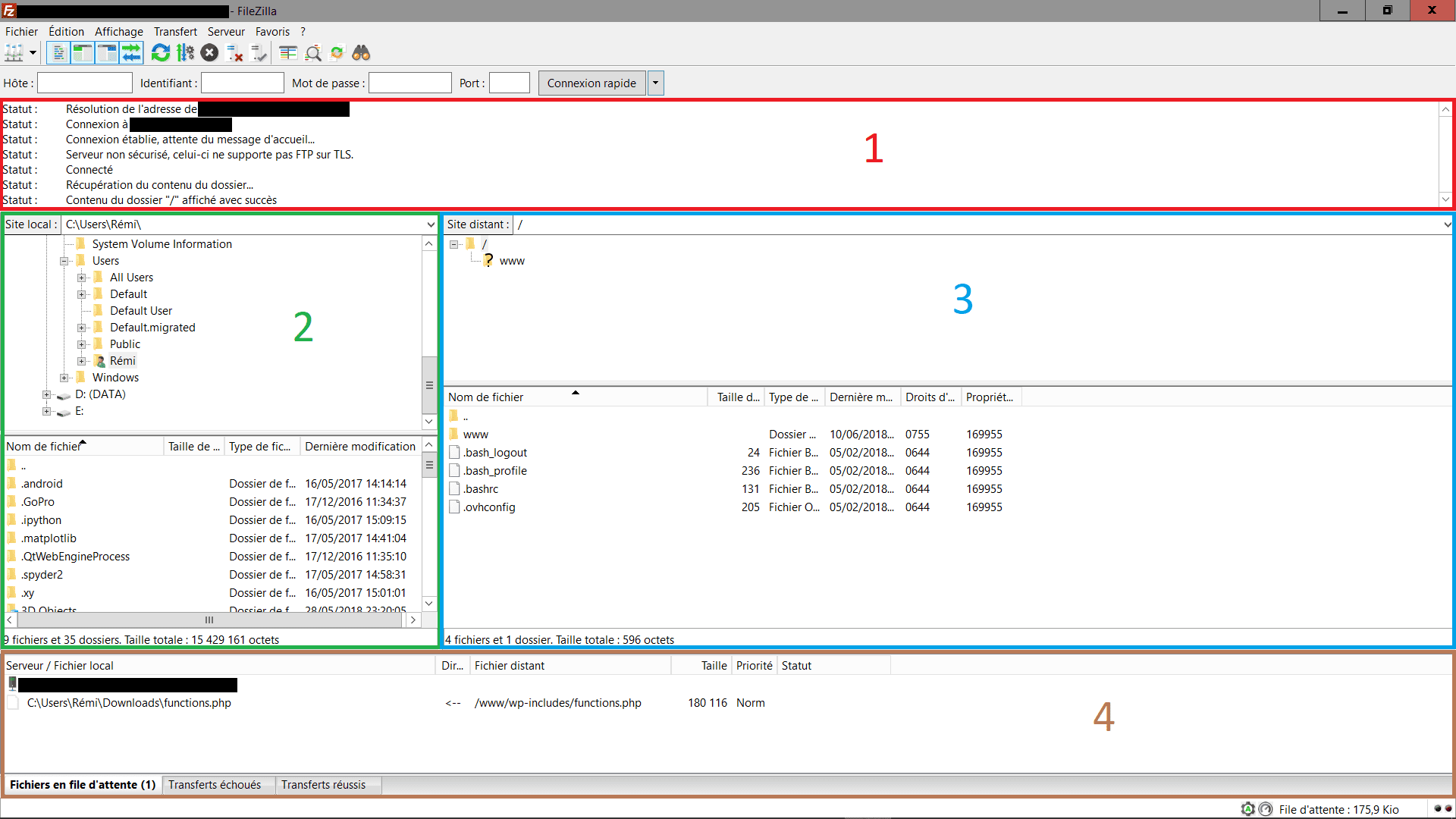Open the Favoris menu
The height and width of the screenshot is (819, 1456).
click(x=272, y=32)
